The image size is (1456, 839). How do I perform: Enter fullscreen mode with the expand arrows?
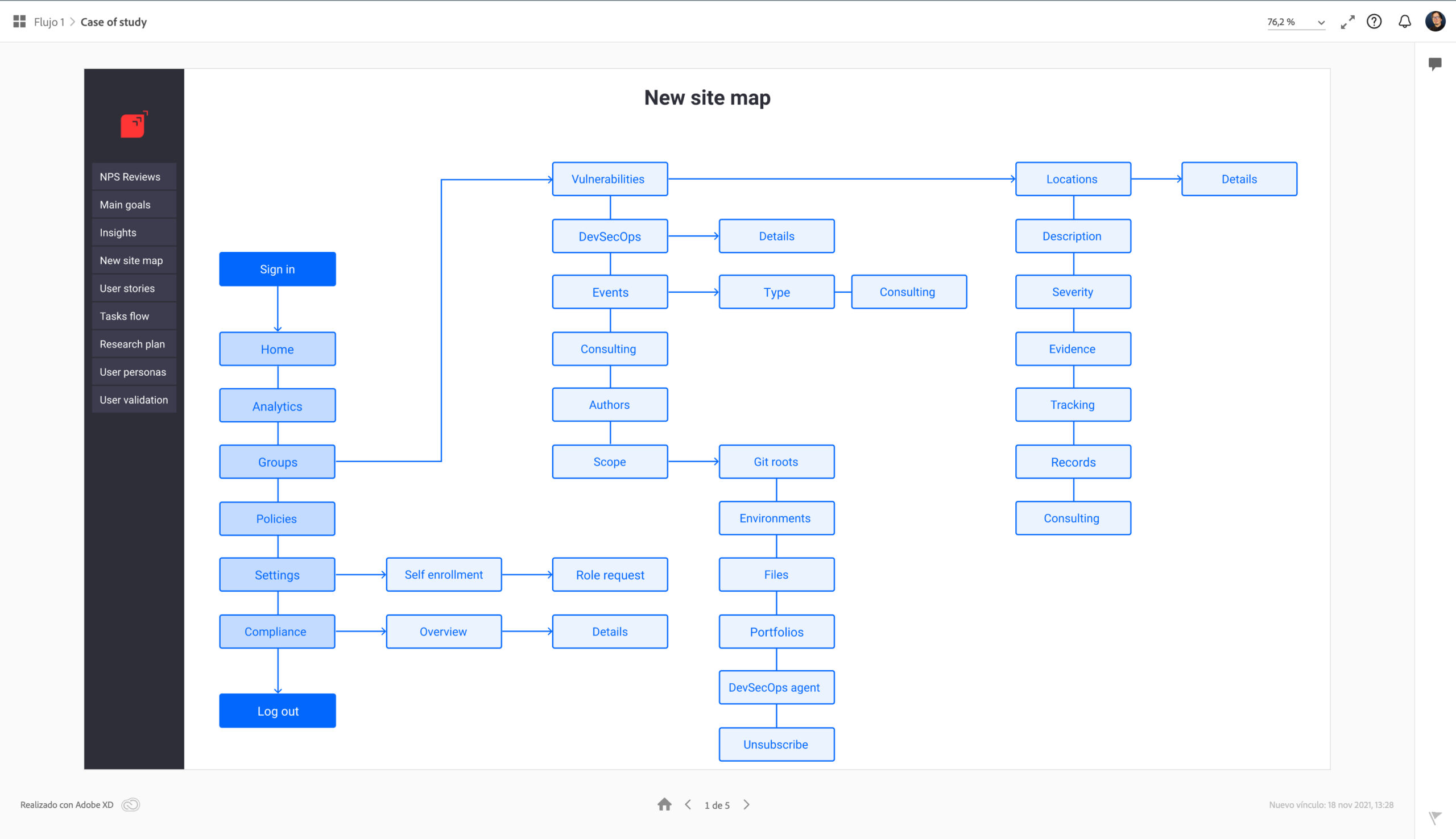pyautogui.click(x=1347, y=22)
